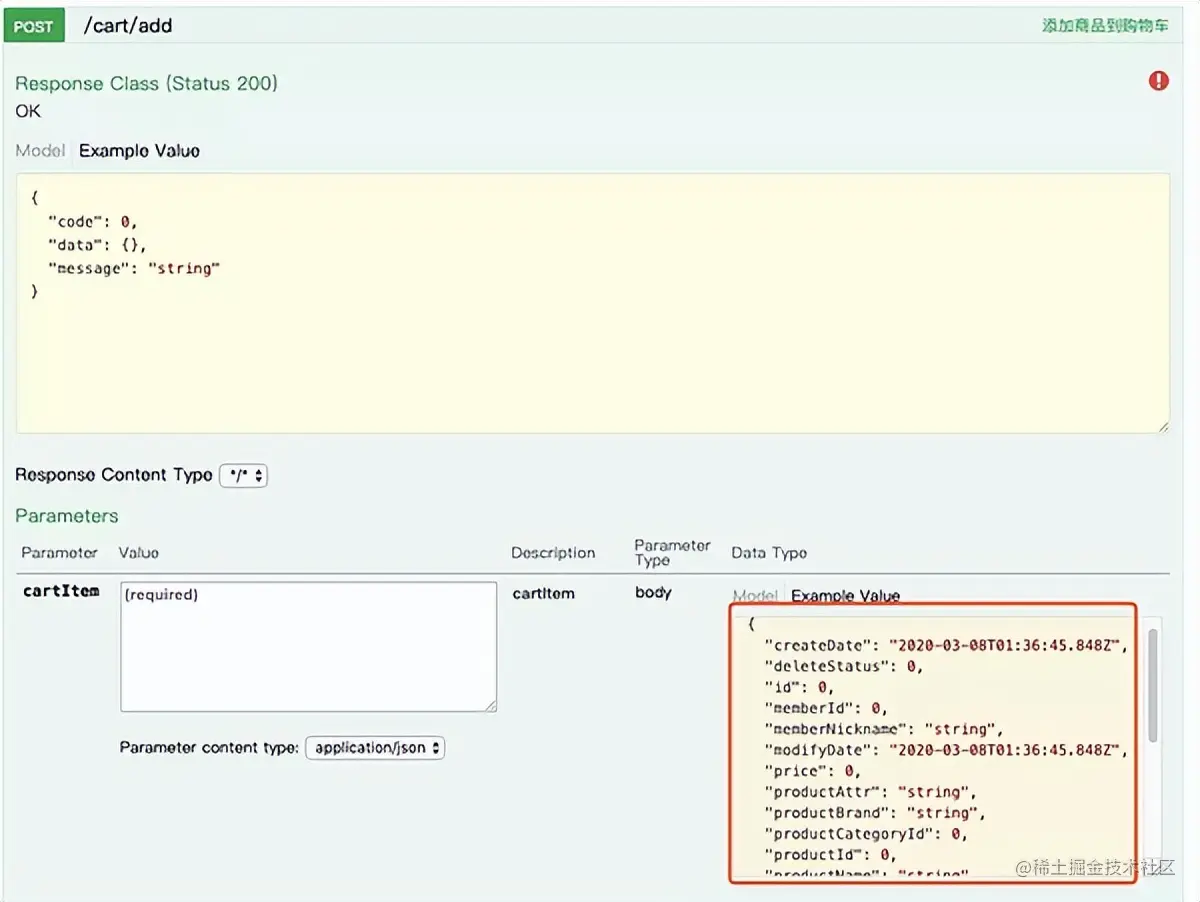Click the "productBrand": "string" line
The width and height of the screenshot is (1200, 902).
click(875, 813)
